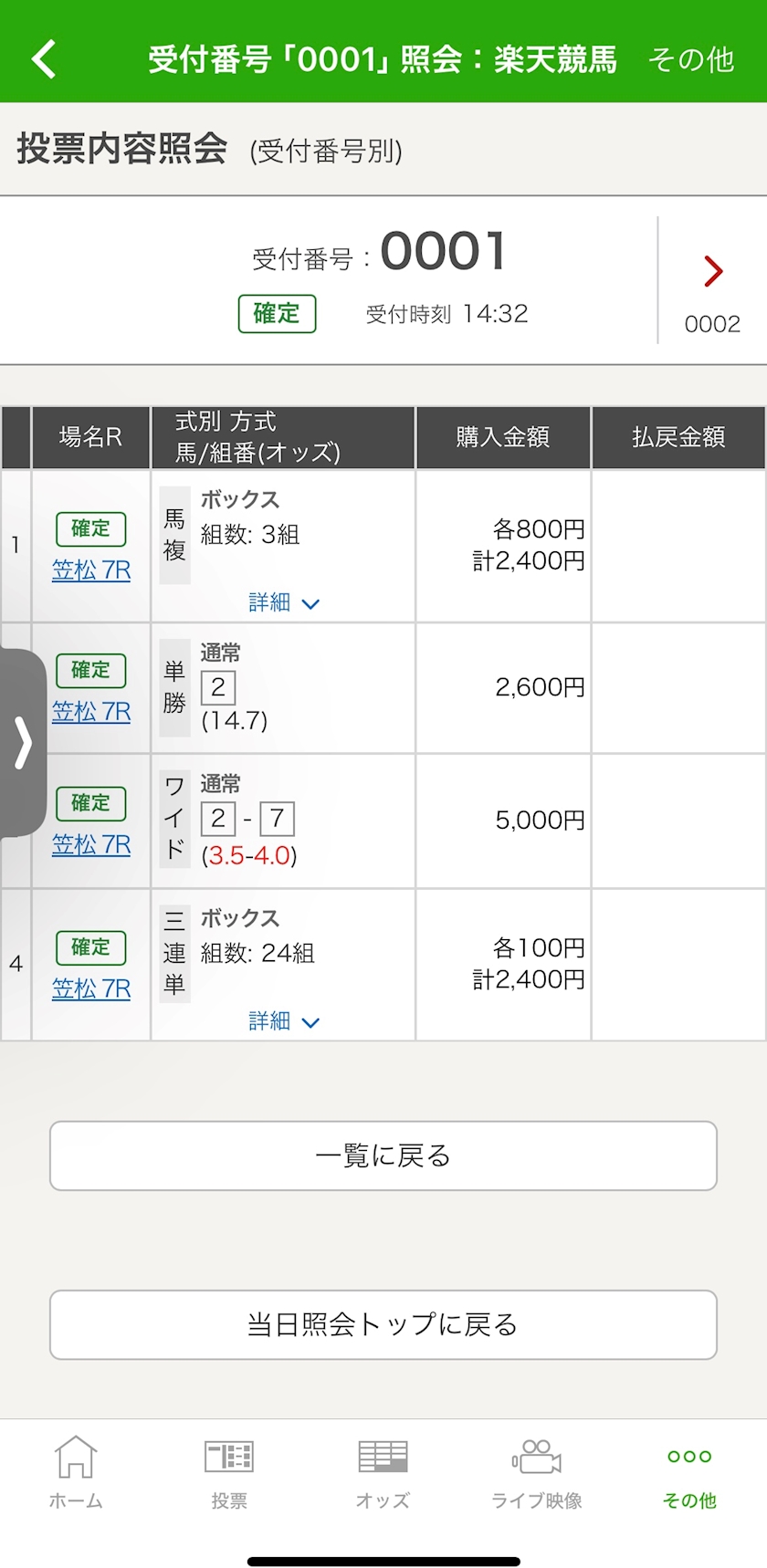Open その他 menu in the top header
Viewport: 767px width, 1568px height.
click(x=691, y=59)
